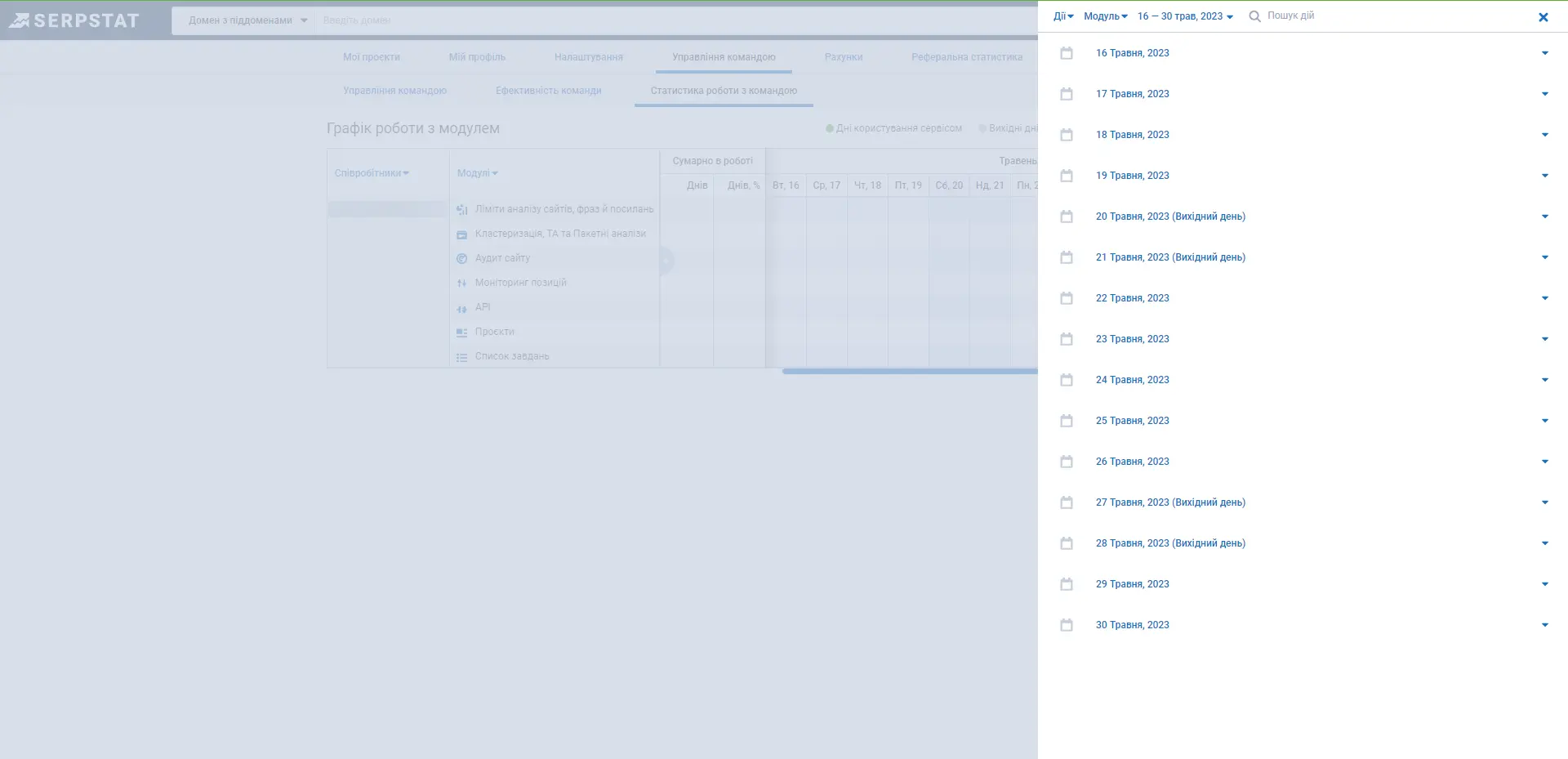Viewport: 1568px width, 759px height.
Task: Open the Співробітники filter dropdown
Action: (372, 173)
